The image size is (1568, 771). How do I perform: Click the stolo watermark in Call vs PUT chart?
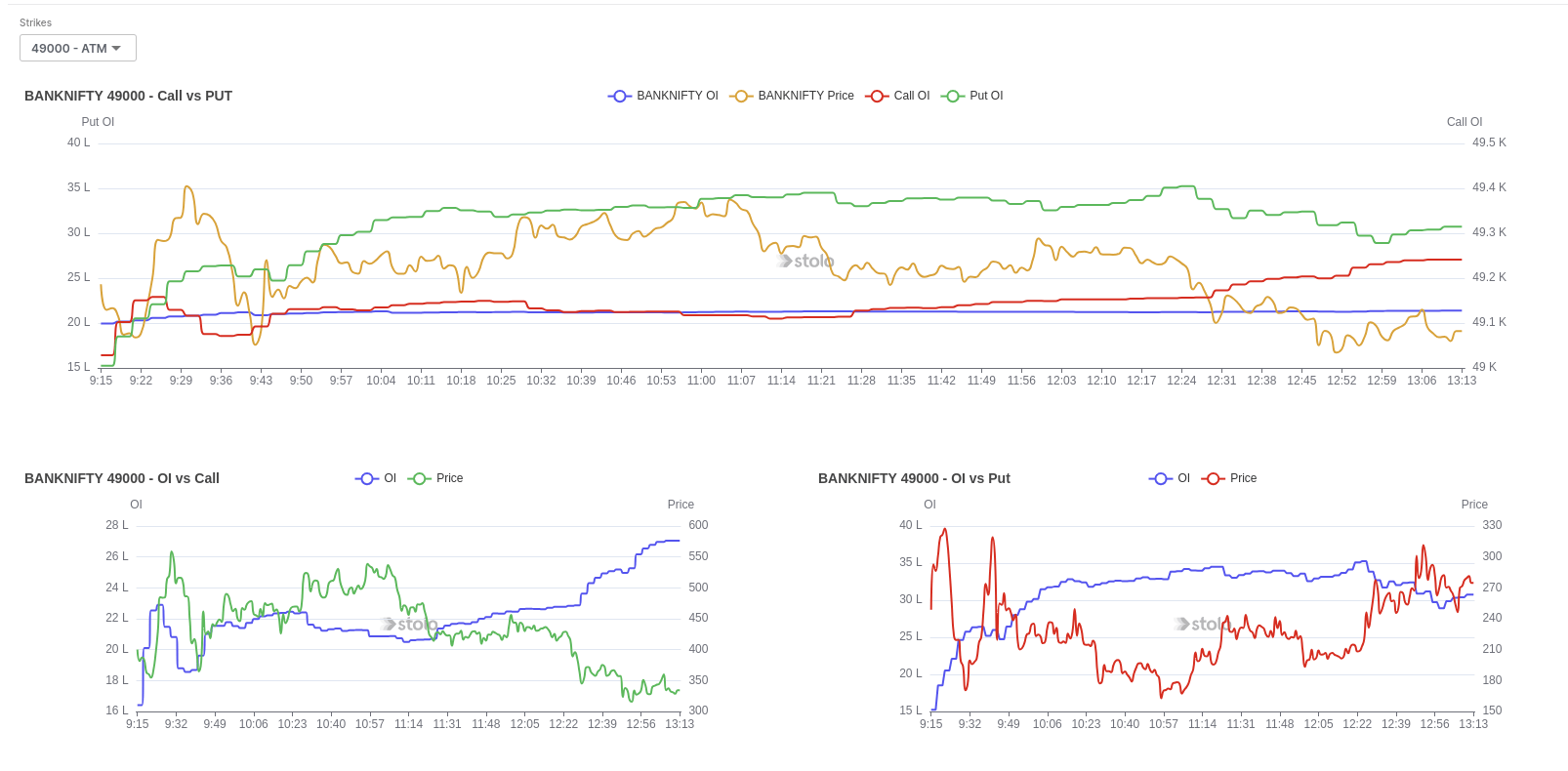coord(805,261)
